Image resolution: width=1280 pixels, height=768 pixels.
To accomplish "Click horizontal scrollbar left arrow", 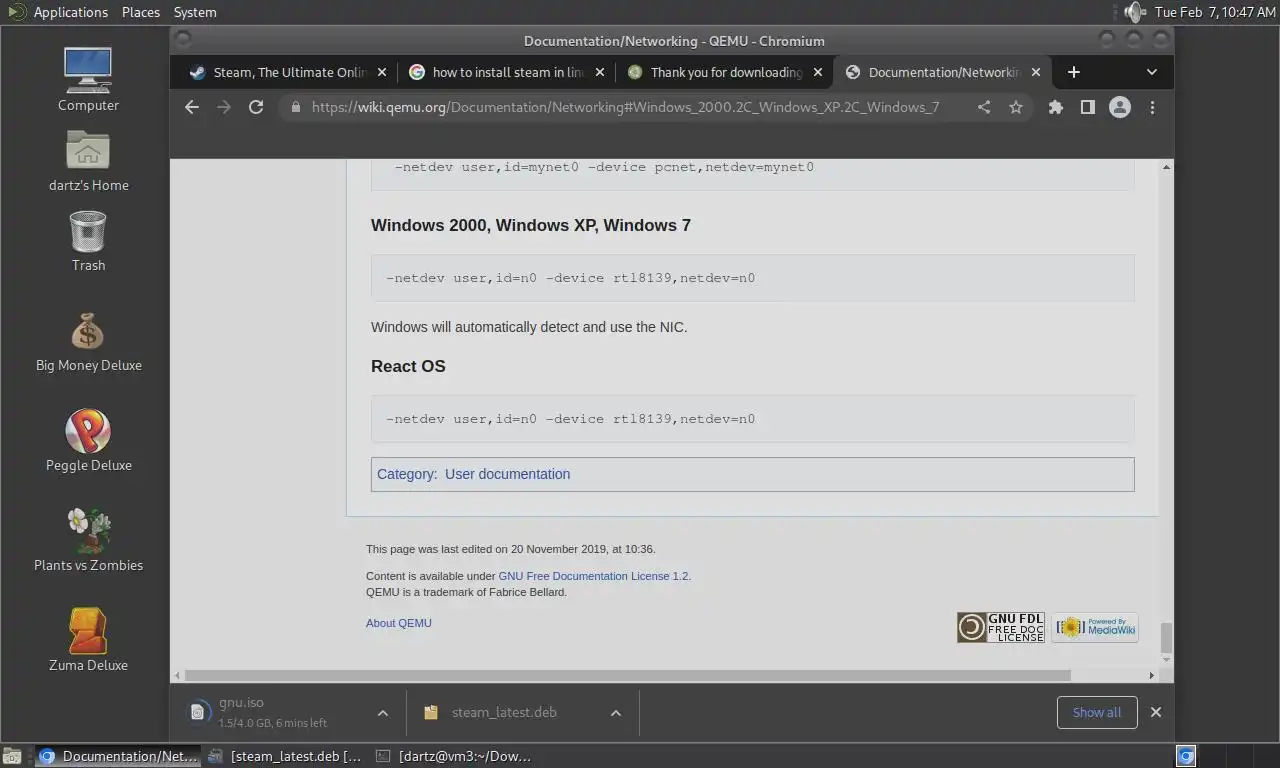I will (x=179, y=676).
